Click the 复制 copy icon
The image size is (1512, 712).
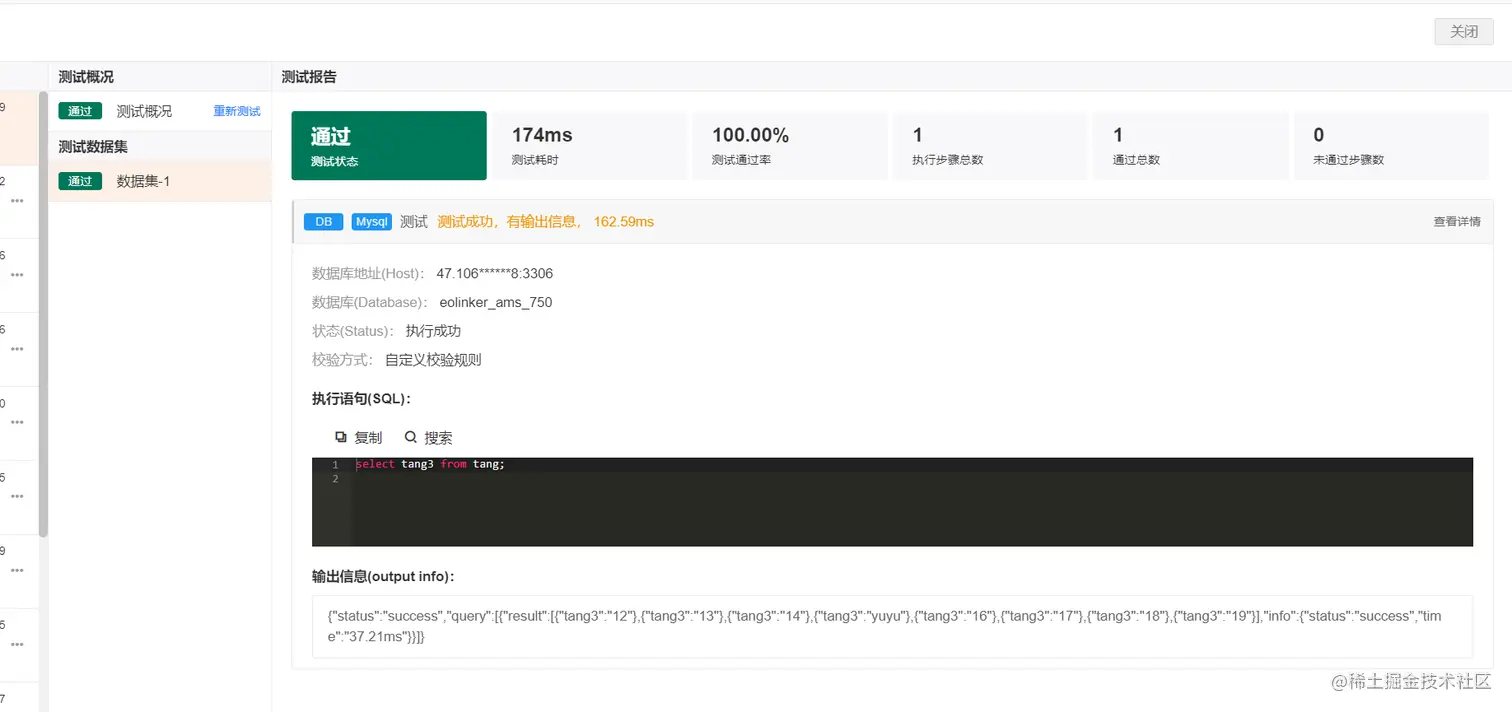tap(341, 438)
